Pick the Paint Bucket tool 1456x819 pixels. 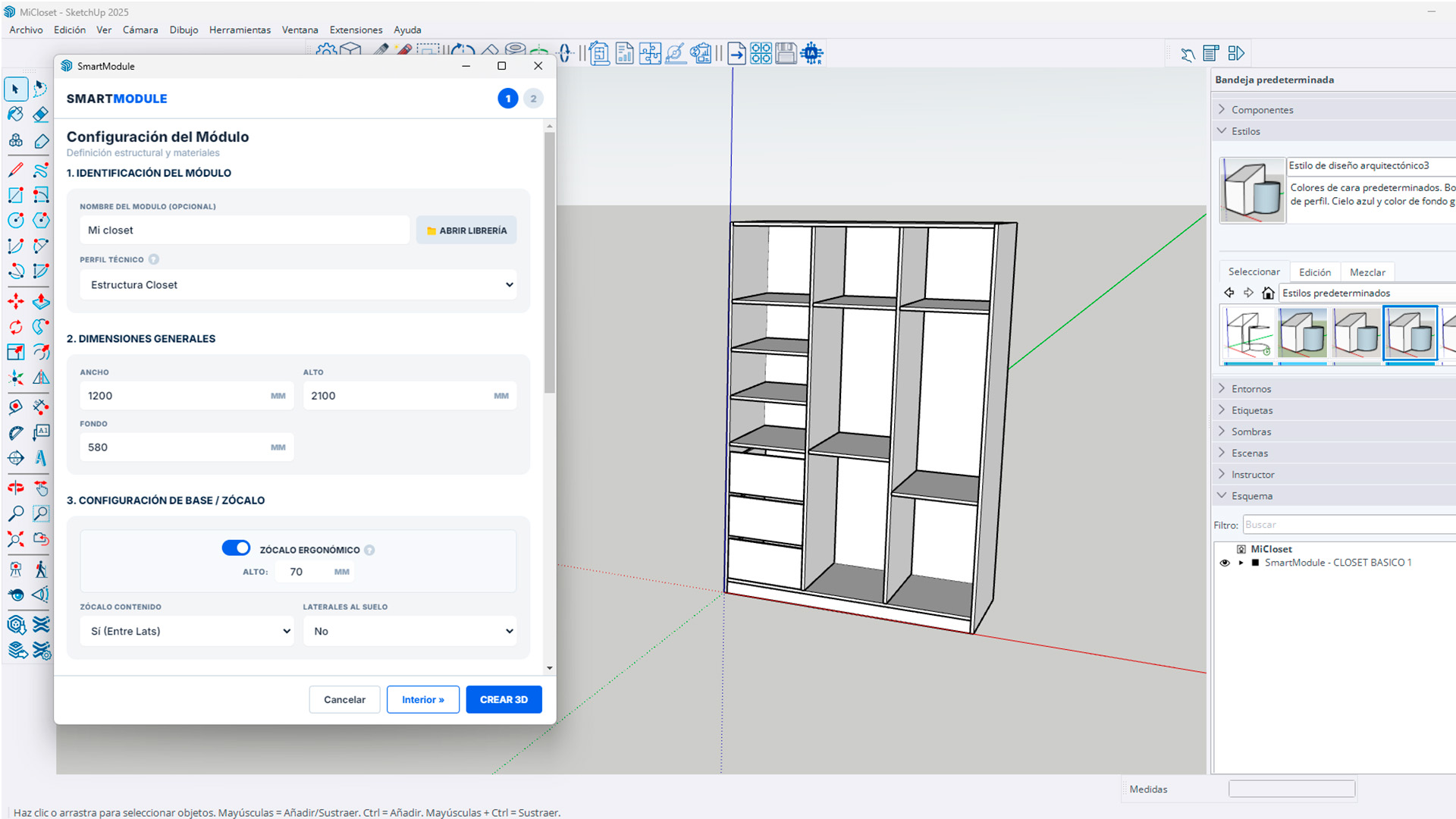coord(16,115)
